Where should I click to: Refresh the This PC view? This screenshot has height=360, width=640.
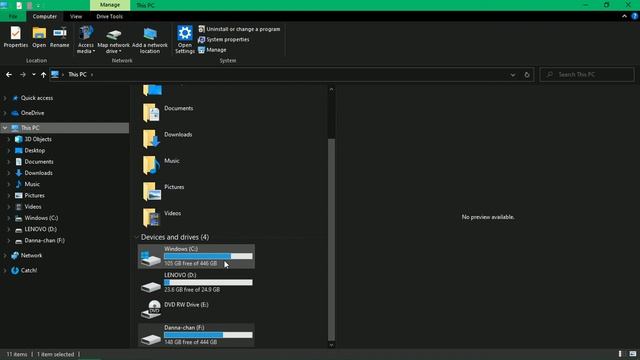pyautogui.click(x=527, y=75)
